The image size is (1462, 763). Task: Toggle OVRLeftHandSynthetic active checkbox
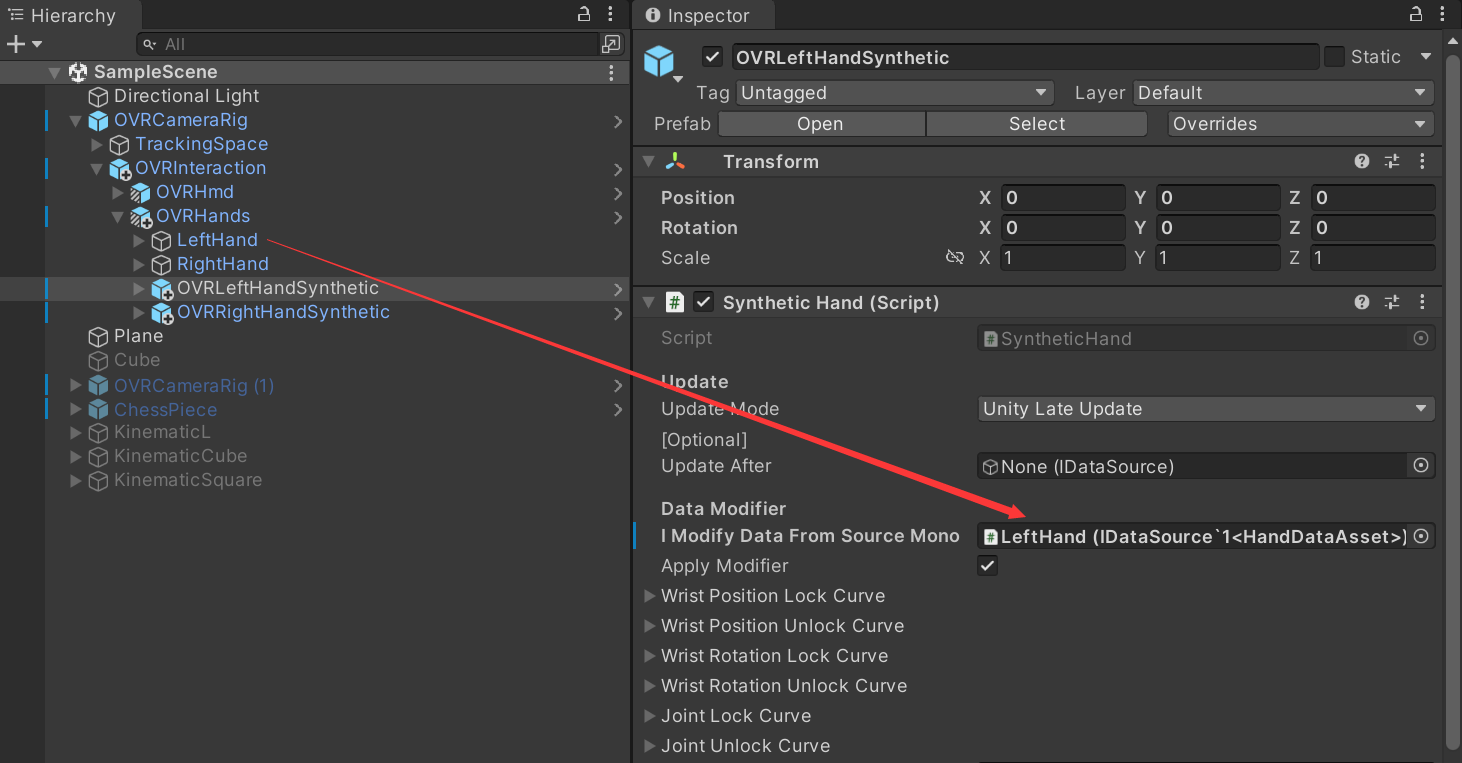coord(712,57)
